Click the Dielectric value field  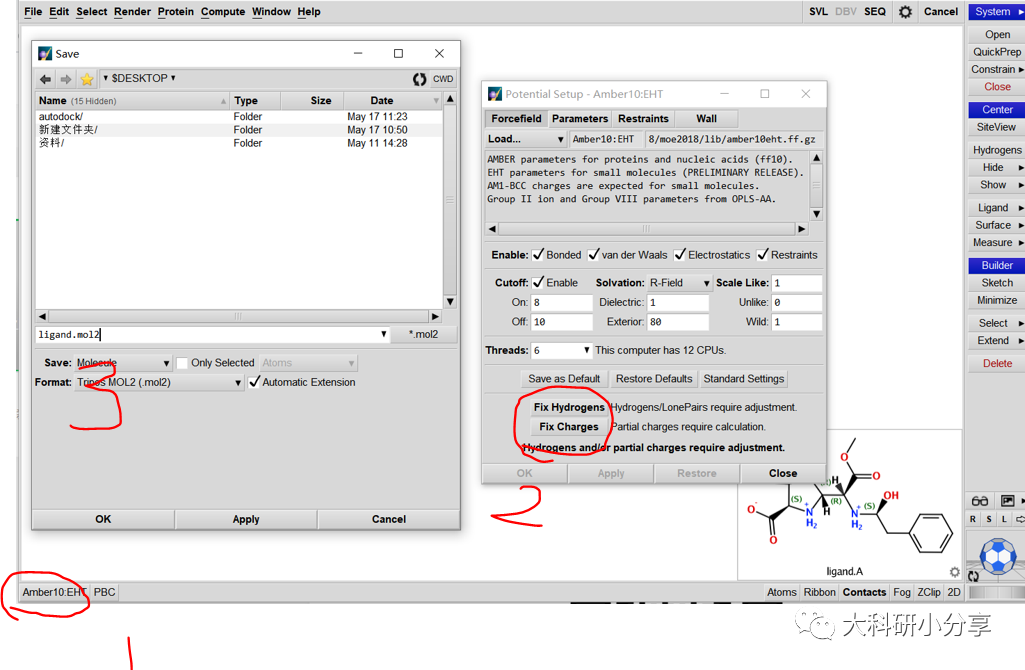pos(678,303)
